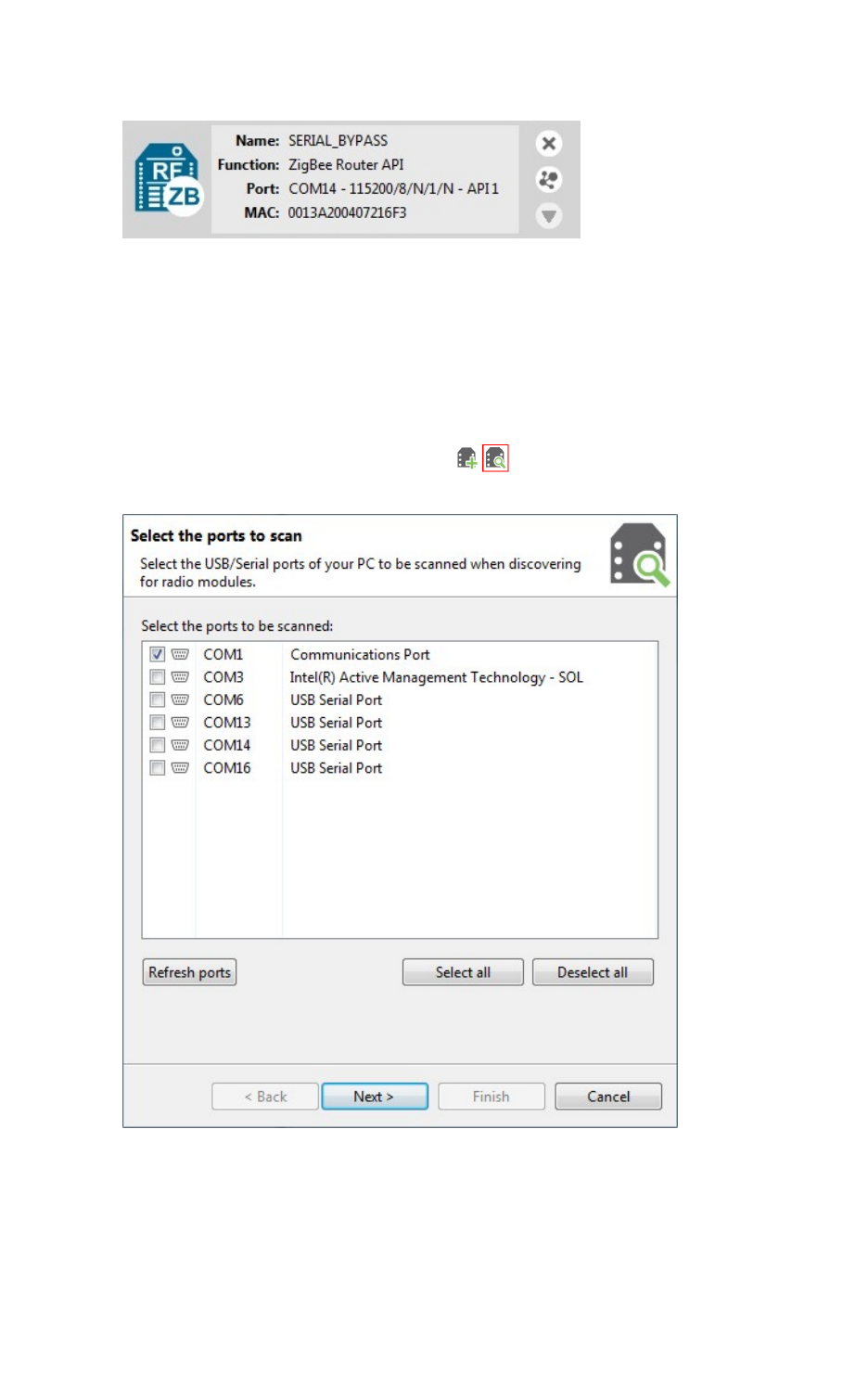868x1386 pixels.
Task: Expand SERIAL_BYPASS module options down arrow
Action: 549,216
